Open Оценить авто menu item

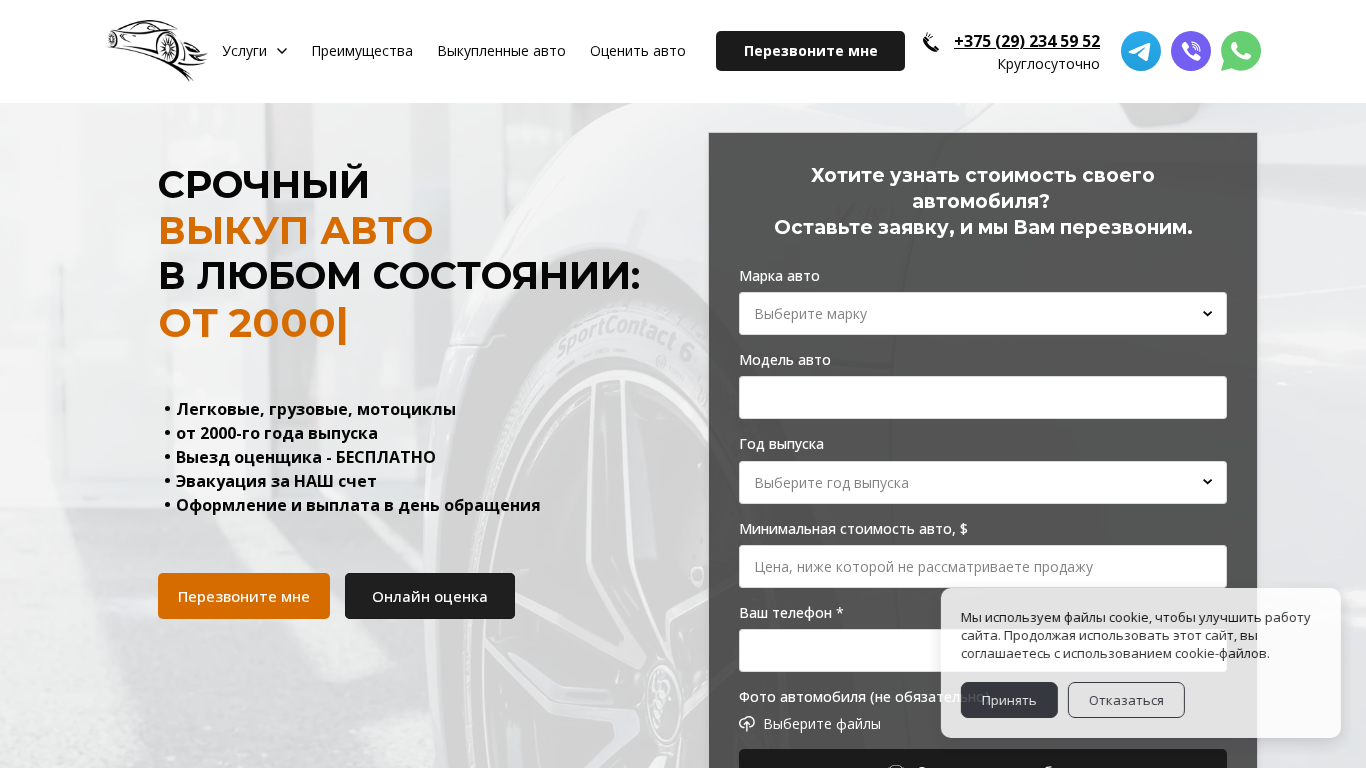[x=638, y=51]
